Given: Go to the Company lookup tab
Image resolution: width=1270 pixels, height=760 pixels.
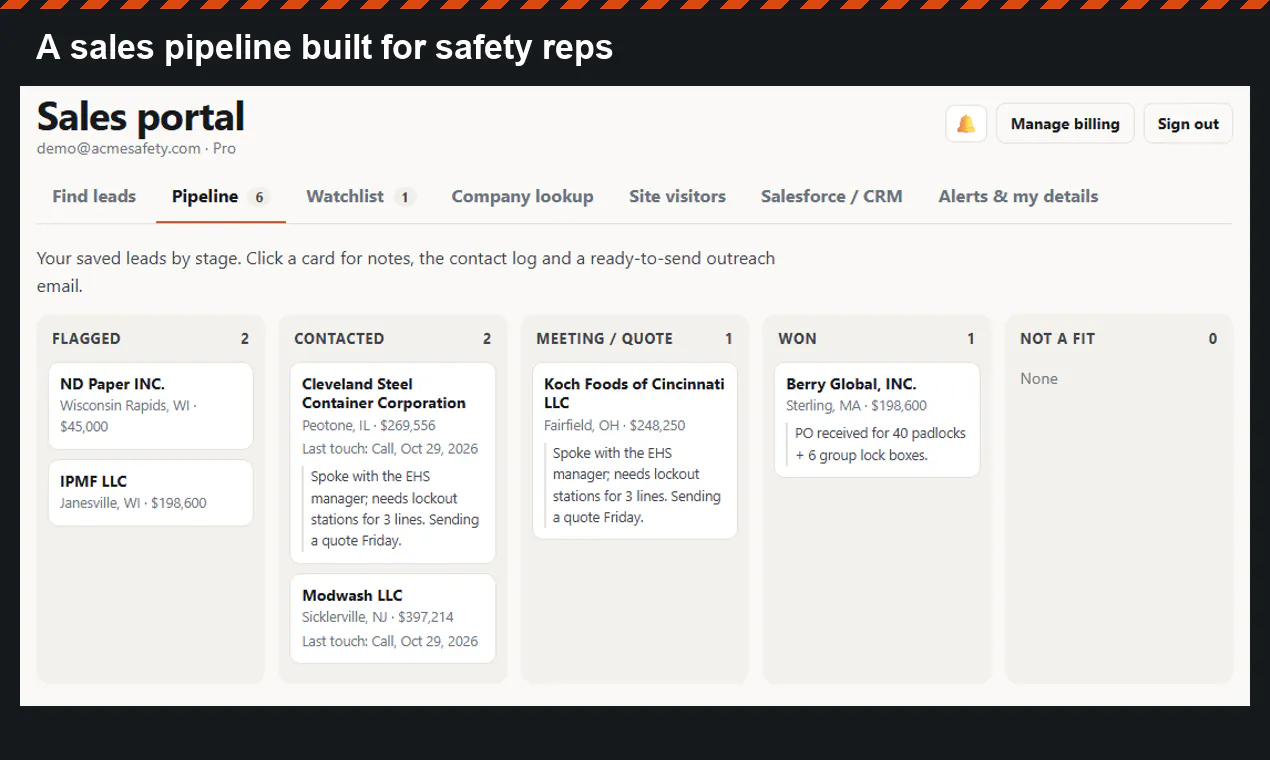Looking at the screenshot, I should [522, 197].
